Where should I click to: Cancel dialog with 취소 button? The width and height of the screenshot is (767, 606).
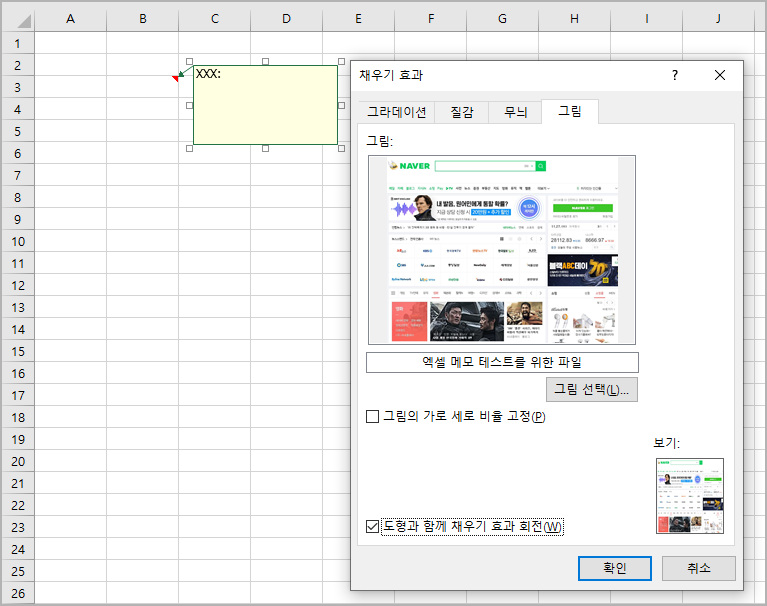(x=699, y=568)
